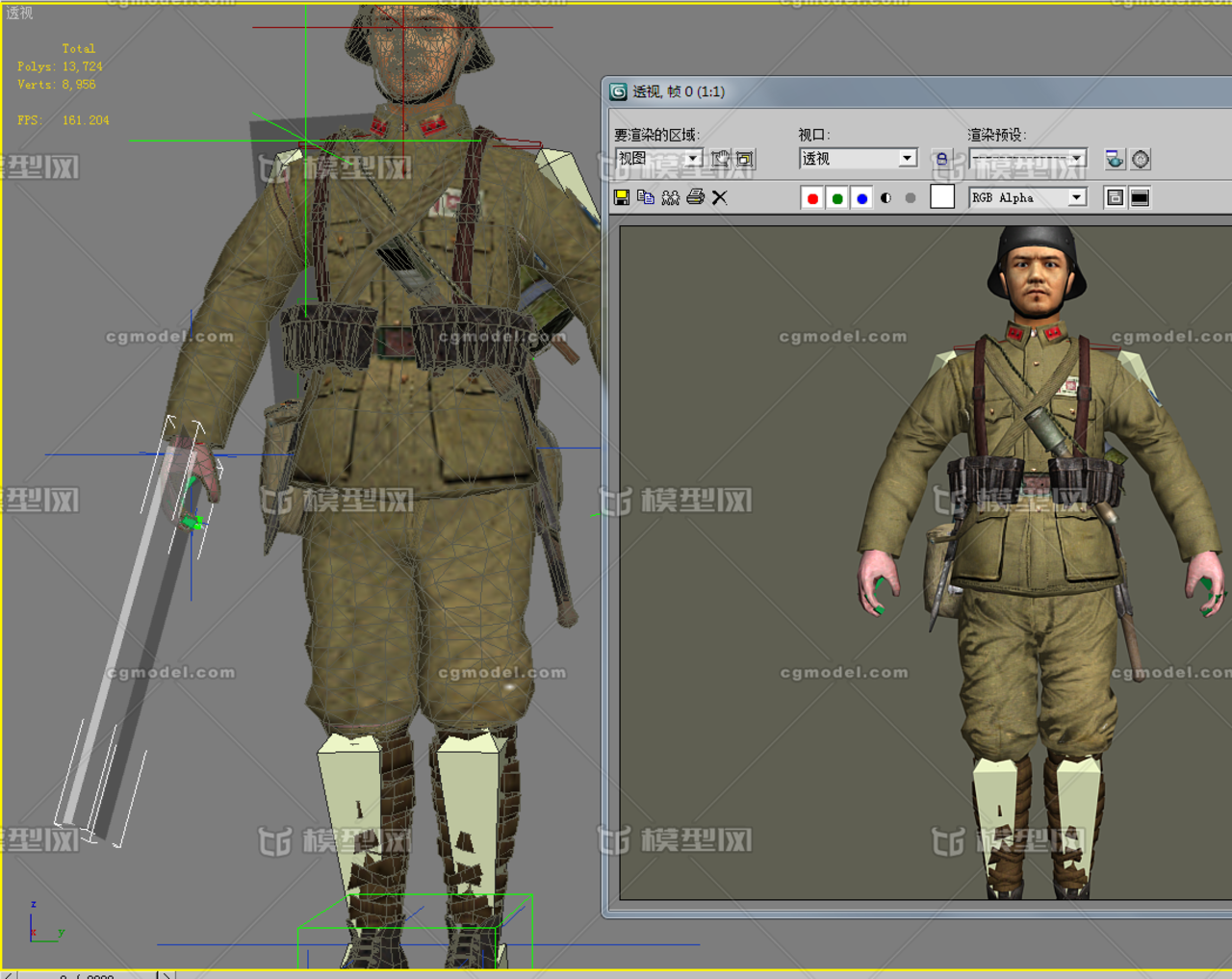Toggle the red channel display
1232x979 pixels.
(812, 198)
